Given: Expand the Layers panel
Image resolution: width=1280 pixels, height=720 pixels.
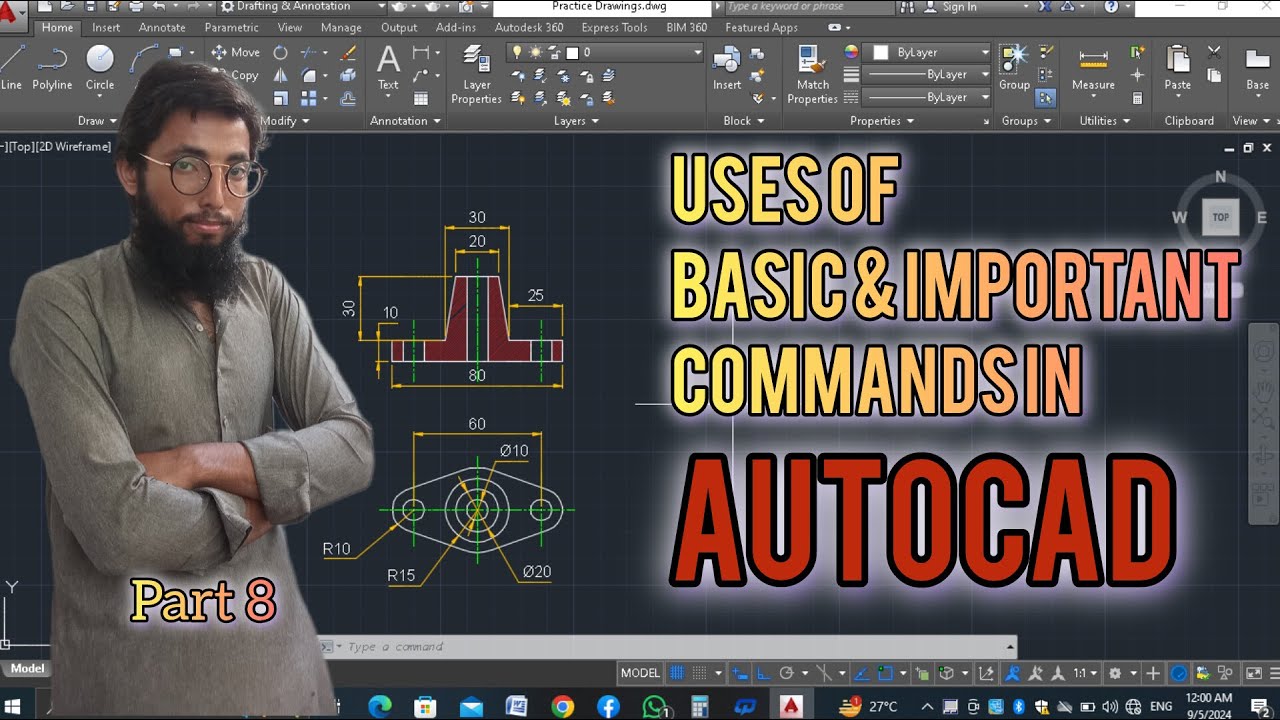Looking at the screenshot, I should click(x=576, y=121).
